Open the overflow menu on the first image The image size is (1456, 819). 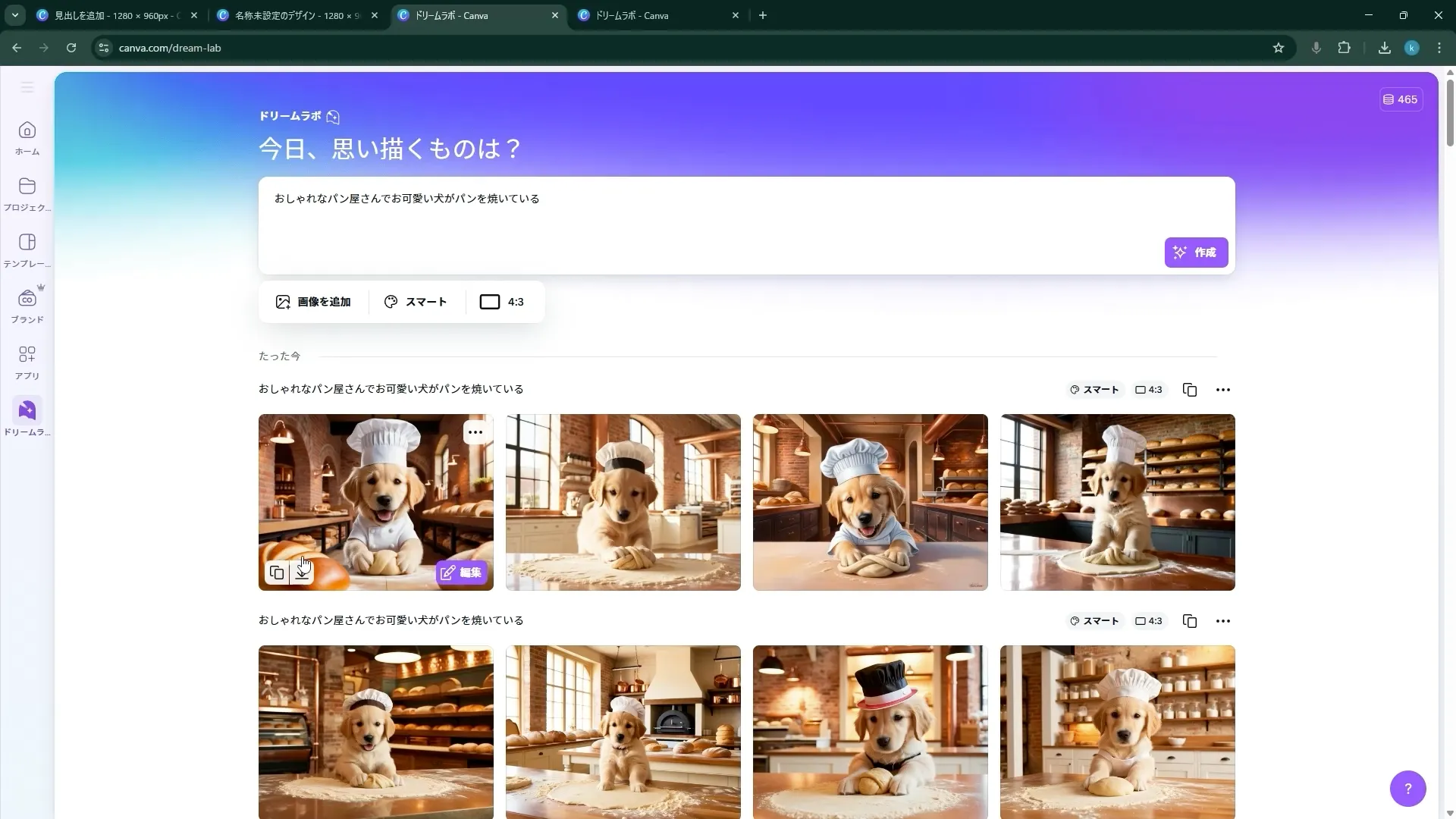(x=475, y=431)
